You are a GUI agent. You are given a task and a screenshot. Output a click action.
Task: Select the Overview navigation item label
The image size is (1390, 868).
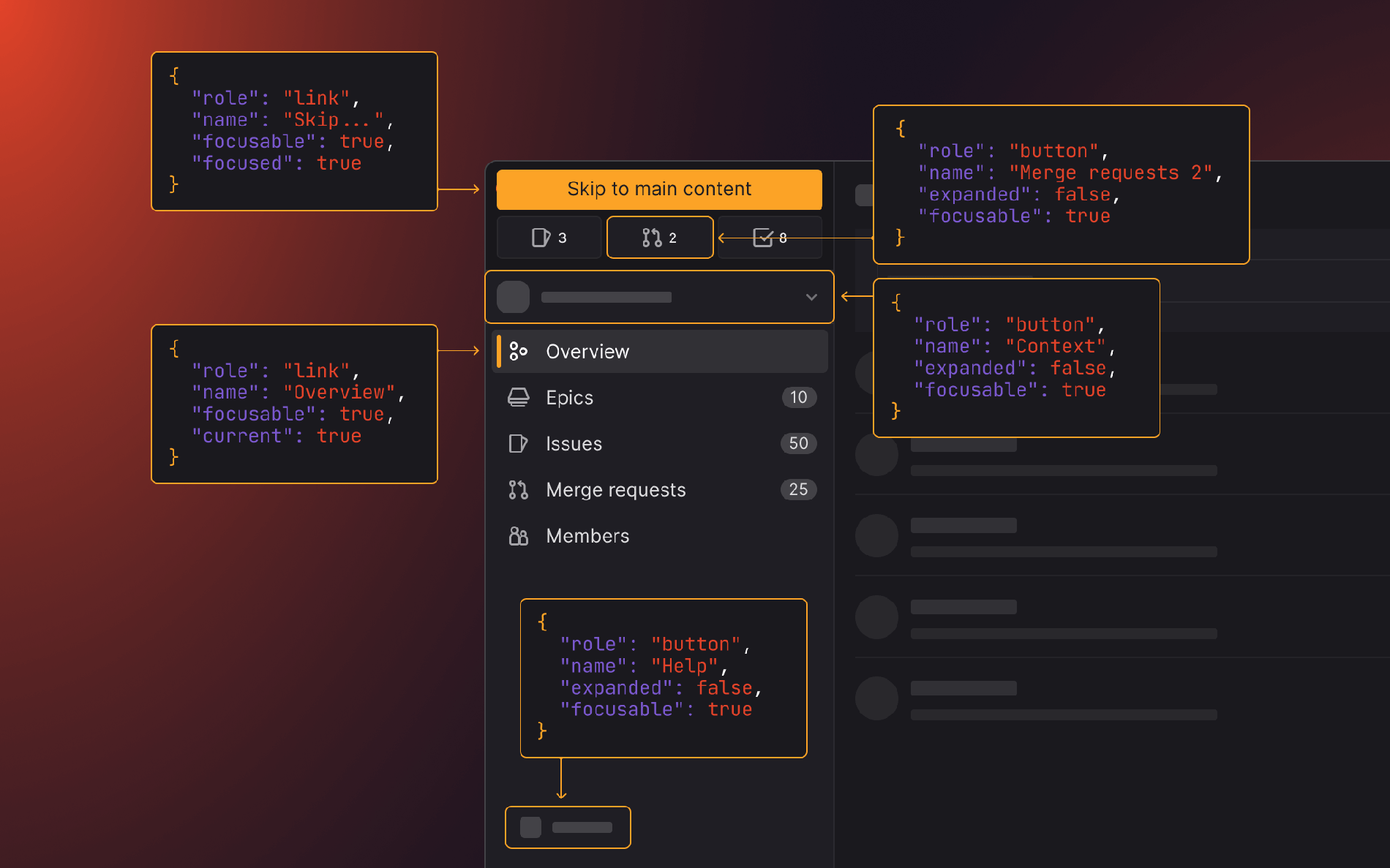587,352
